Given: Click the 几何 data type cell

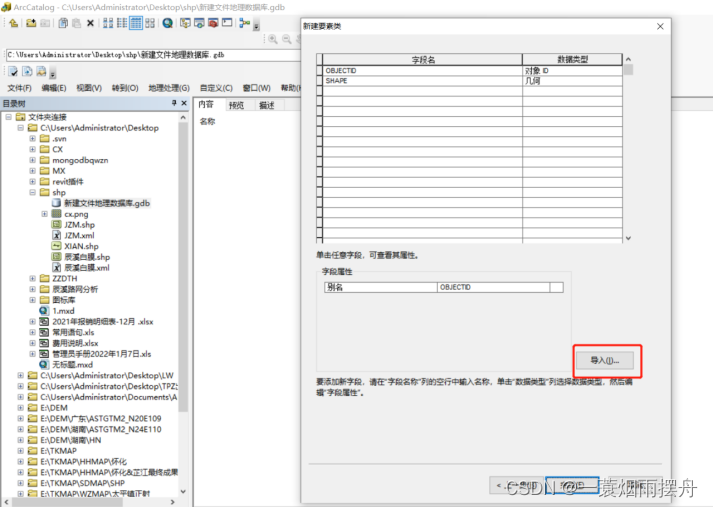Looking at the screenshot, I should [x=572, y=81].
